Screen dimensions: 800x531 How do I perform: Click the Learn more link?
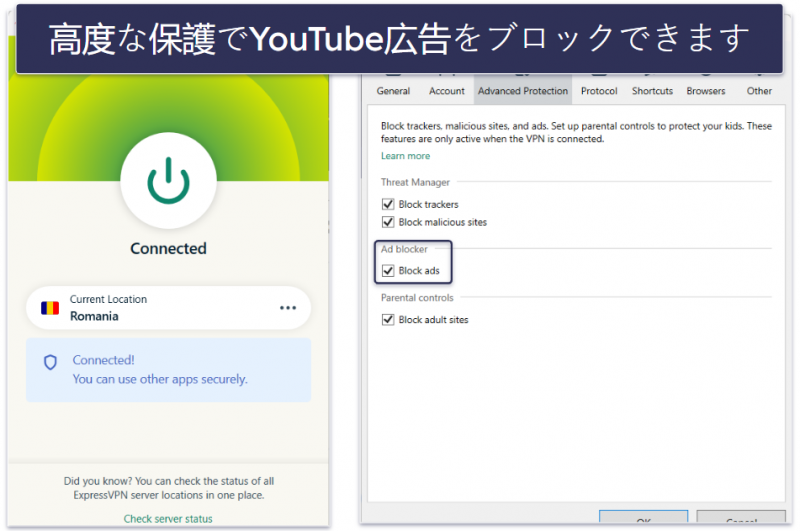click(x=405, y=156)
